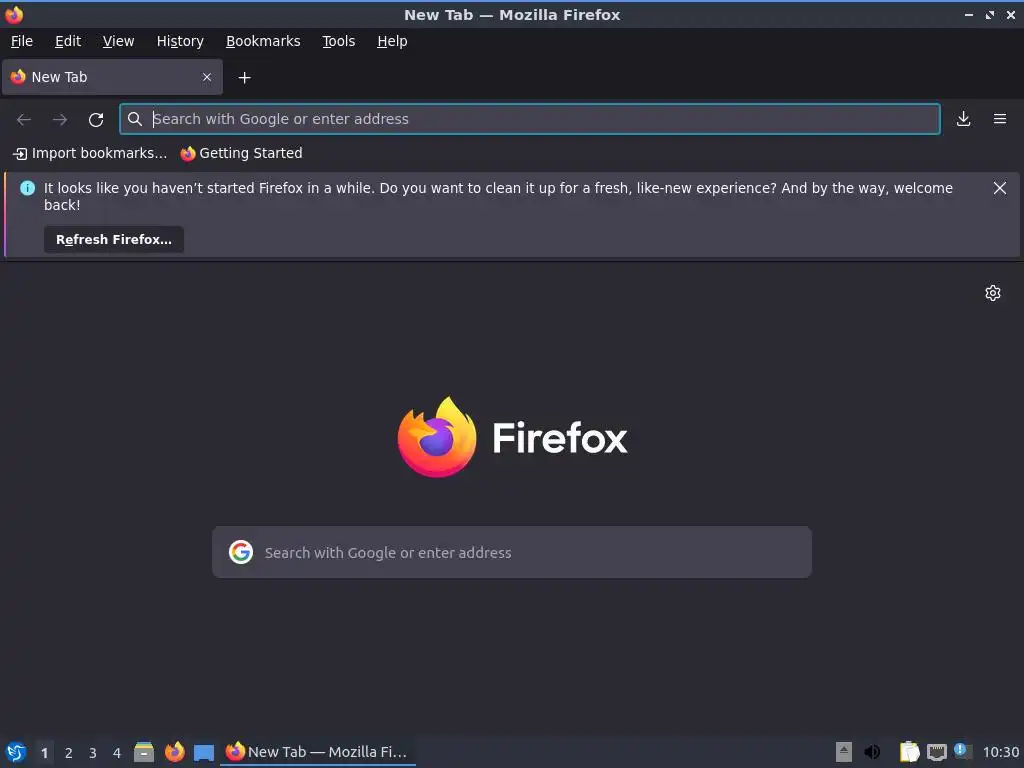The height and width of the screenshot is (768, 1024).
Task: Open Getting Started bookmark
Action: (242, 153)
